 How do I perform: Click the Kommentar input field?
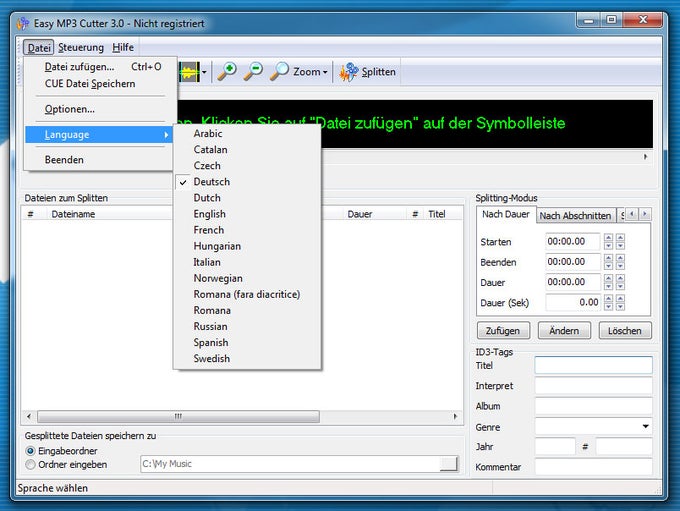point(593,467)
